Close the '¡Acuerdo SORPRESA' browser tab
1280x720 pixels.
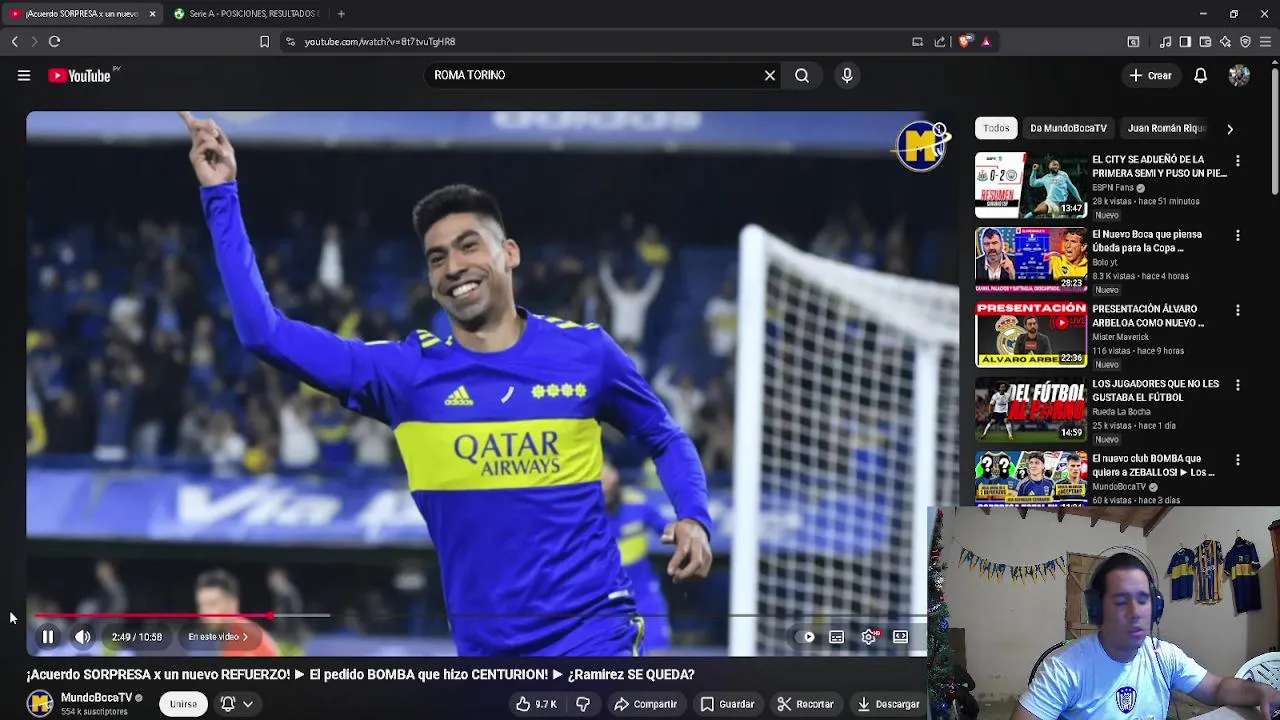click(x=152, y=14)
